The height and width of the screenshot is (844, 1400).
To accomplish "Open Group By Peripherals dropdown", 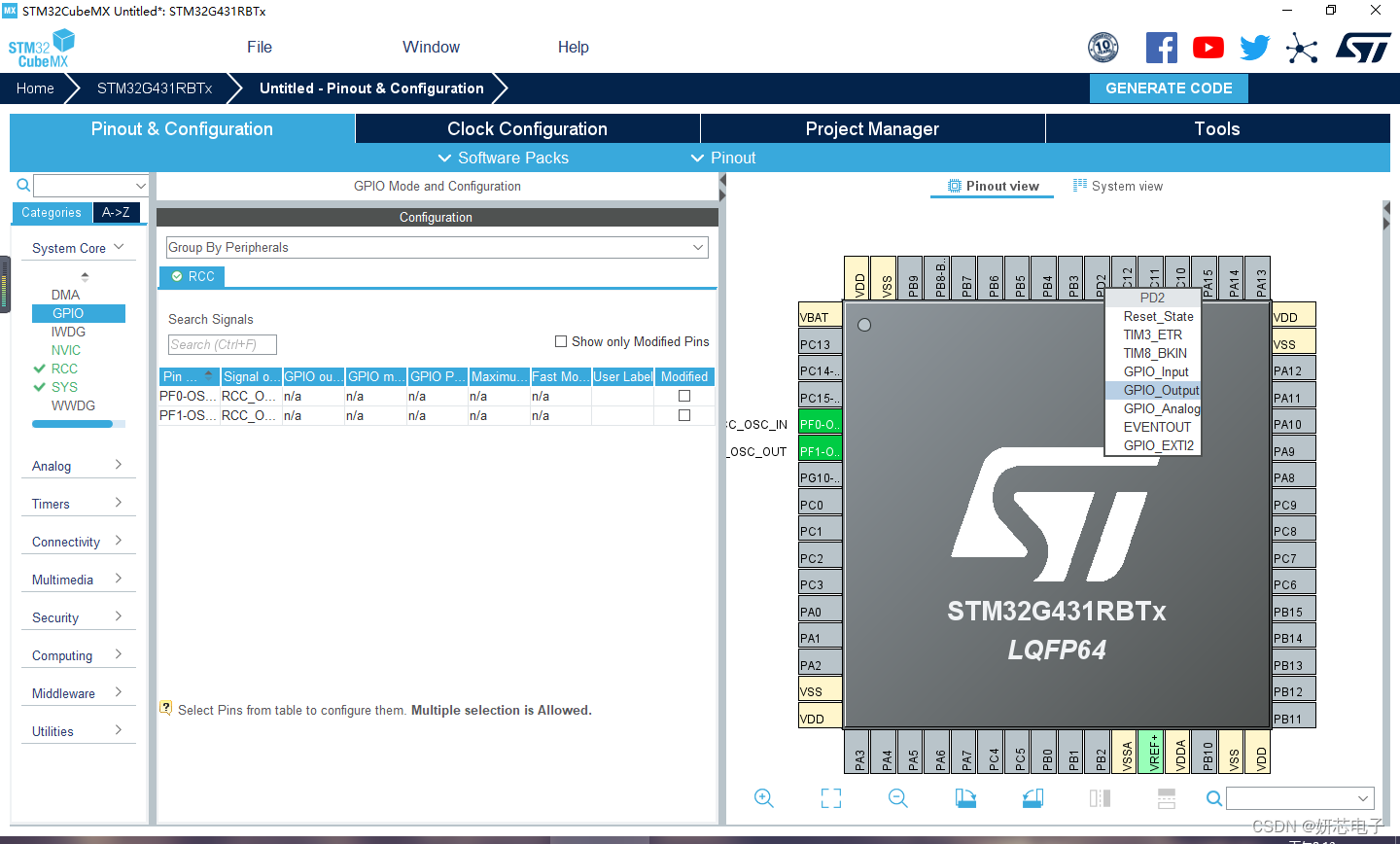I will tap(437, 247).
